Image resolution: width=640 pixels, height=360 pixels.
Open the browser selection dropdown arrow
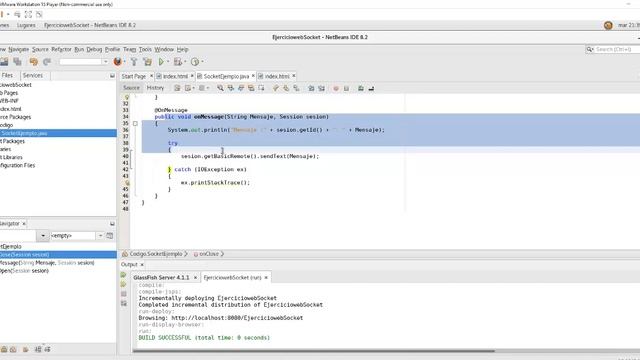(x=124, y=62)
